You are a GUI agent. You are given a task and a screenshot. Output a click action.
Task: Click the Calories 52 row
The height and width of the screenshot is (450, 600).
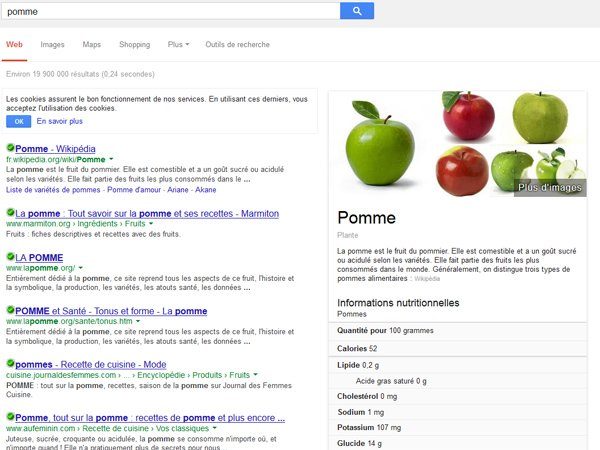458,349
